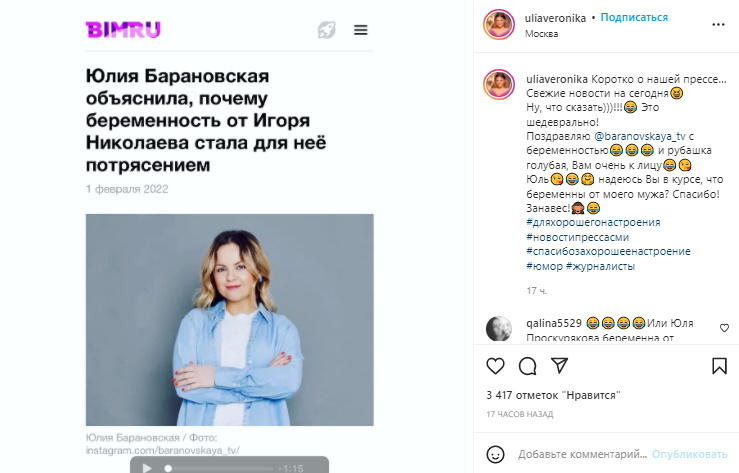The image size is (739, 473).
Task: Open more options three-dot menu
Action: (718, 24)
